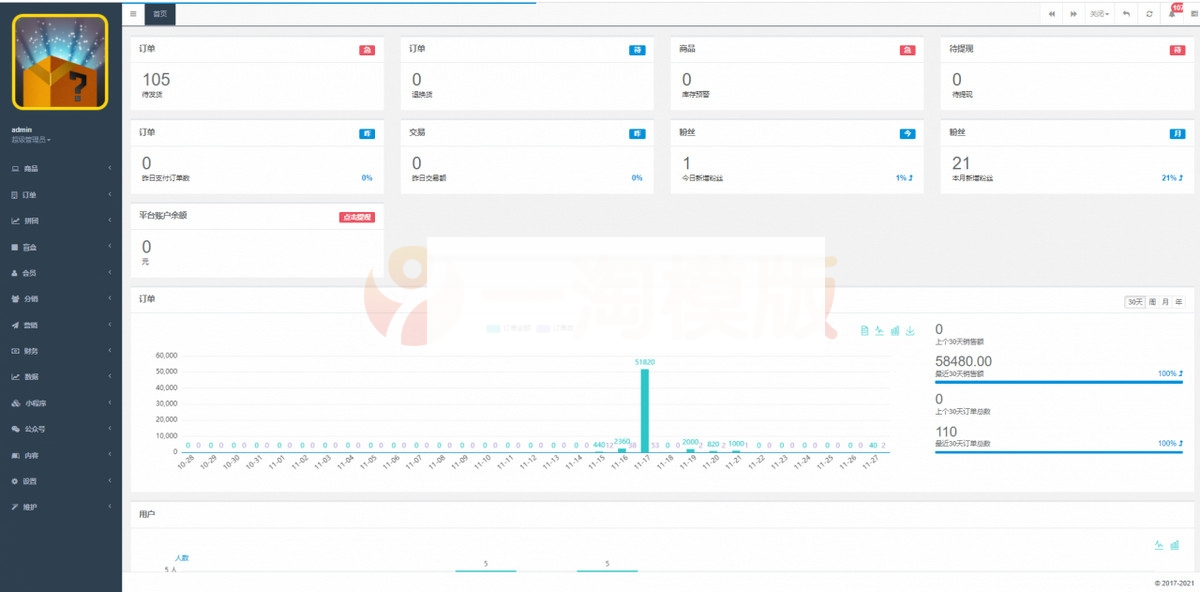The image size is (1200, 592).
Task: Switch to the 首页 tab
Action: pos(161,14)
